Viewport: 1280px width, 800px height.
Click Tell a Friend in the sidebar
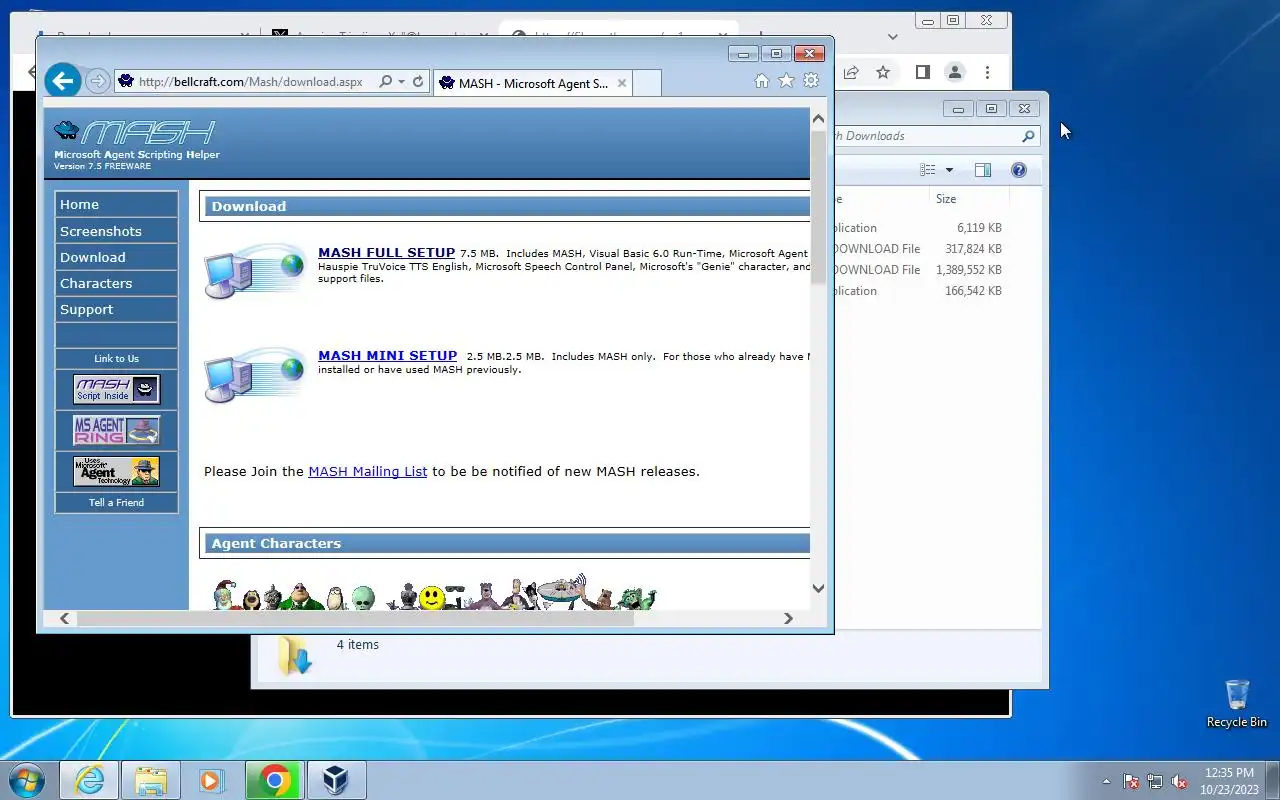click(x=116, y=502)
